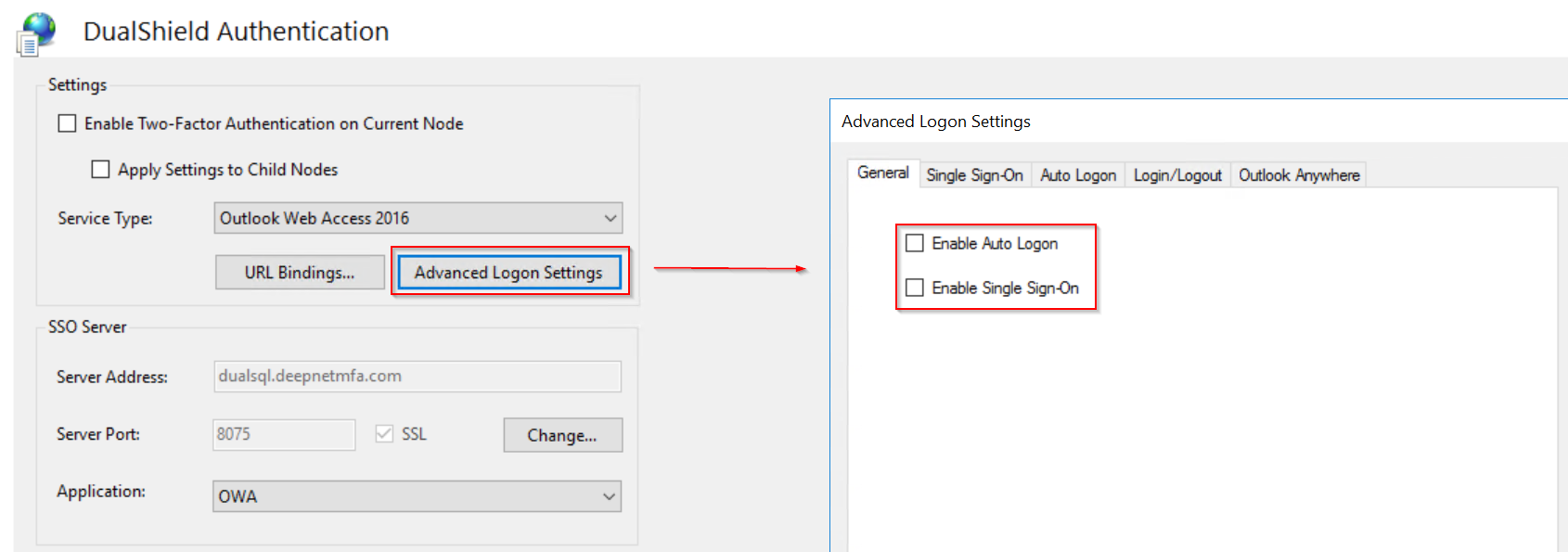This screenshot has height=552, width=1568.
Task: Click the Server Port field
Action: (x=284, y=434)
